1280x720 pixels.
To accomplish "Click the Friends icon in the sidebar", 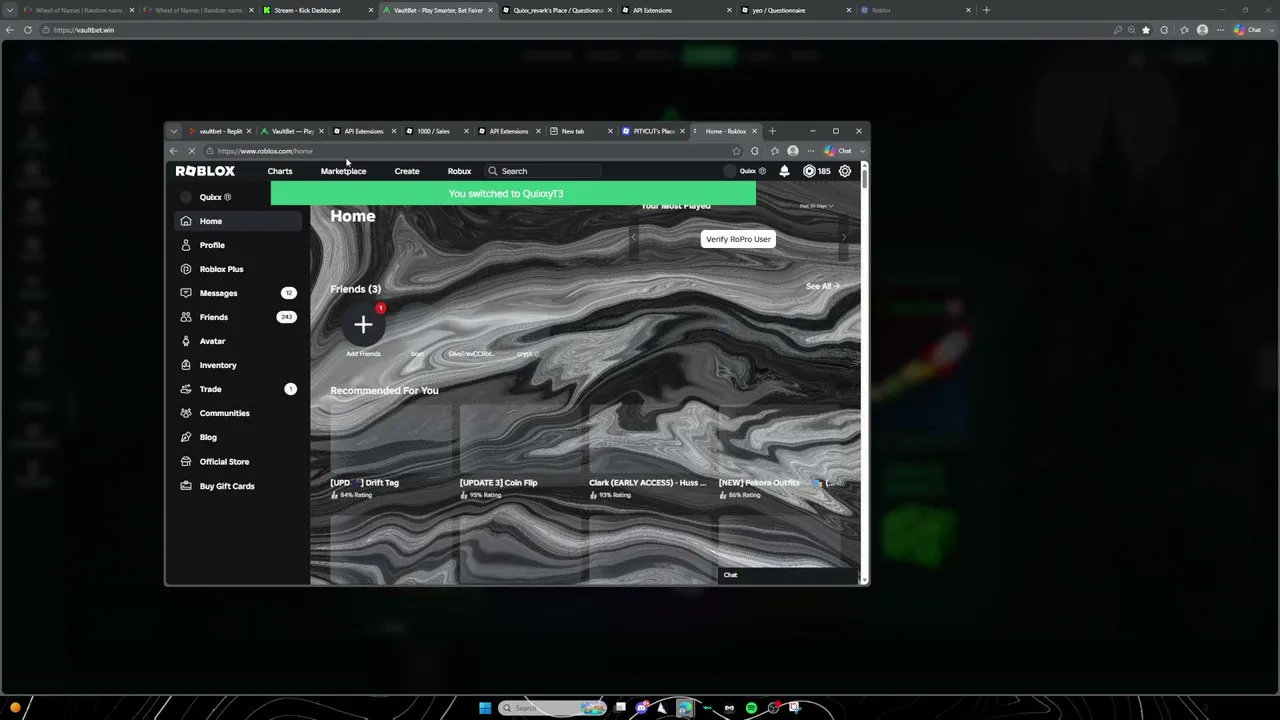I will [x=186, y=317].
